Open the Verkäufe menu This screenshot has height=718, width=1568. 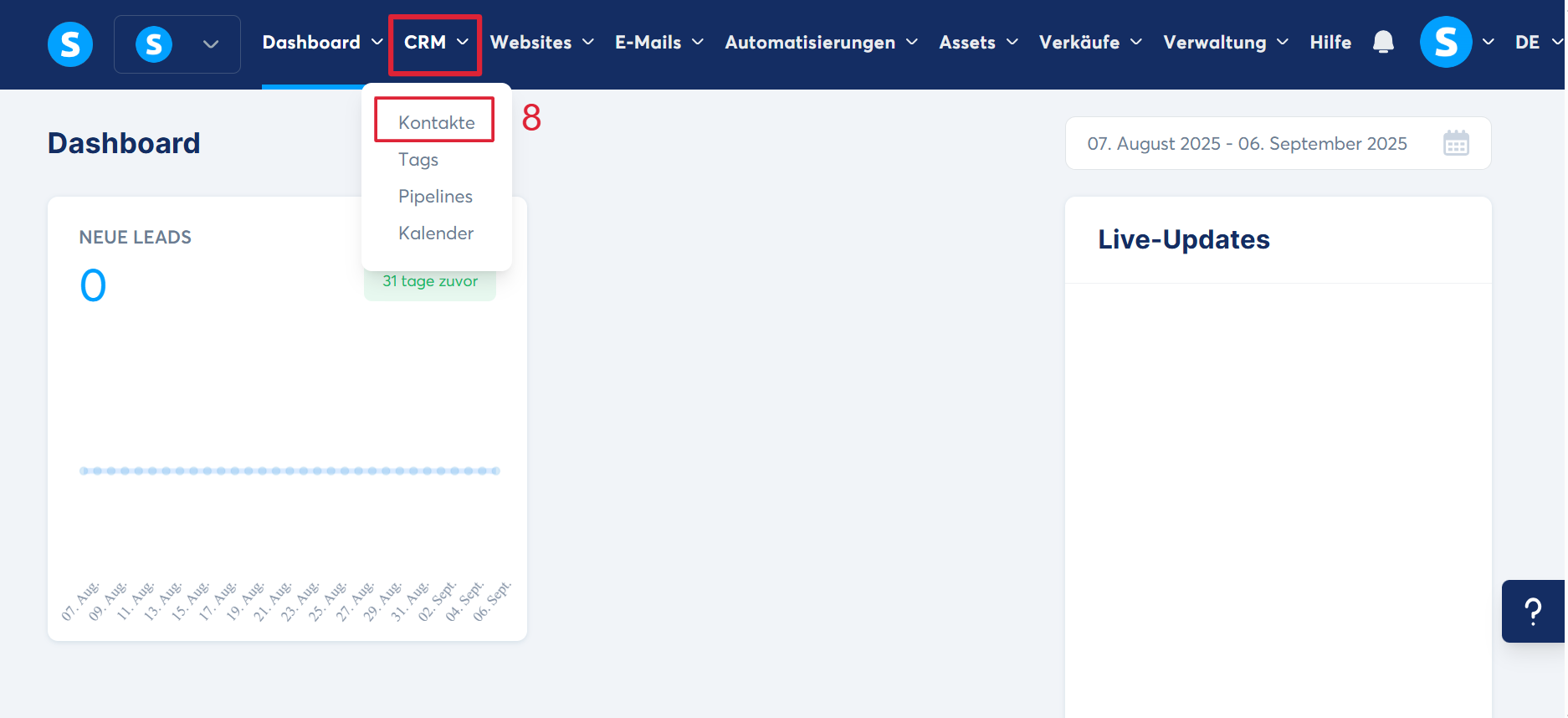[x=1089, y=42]
